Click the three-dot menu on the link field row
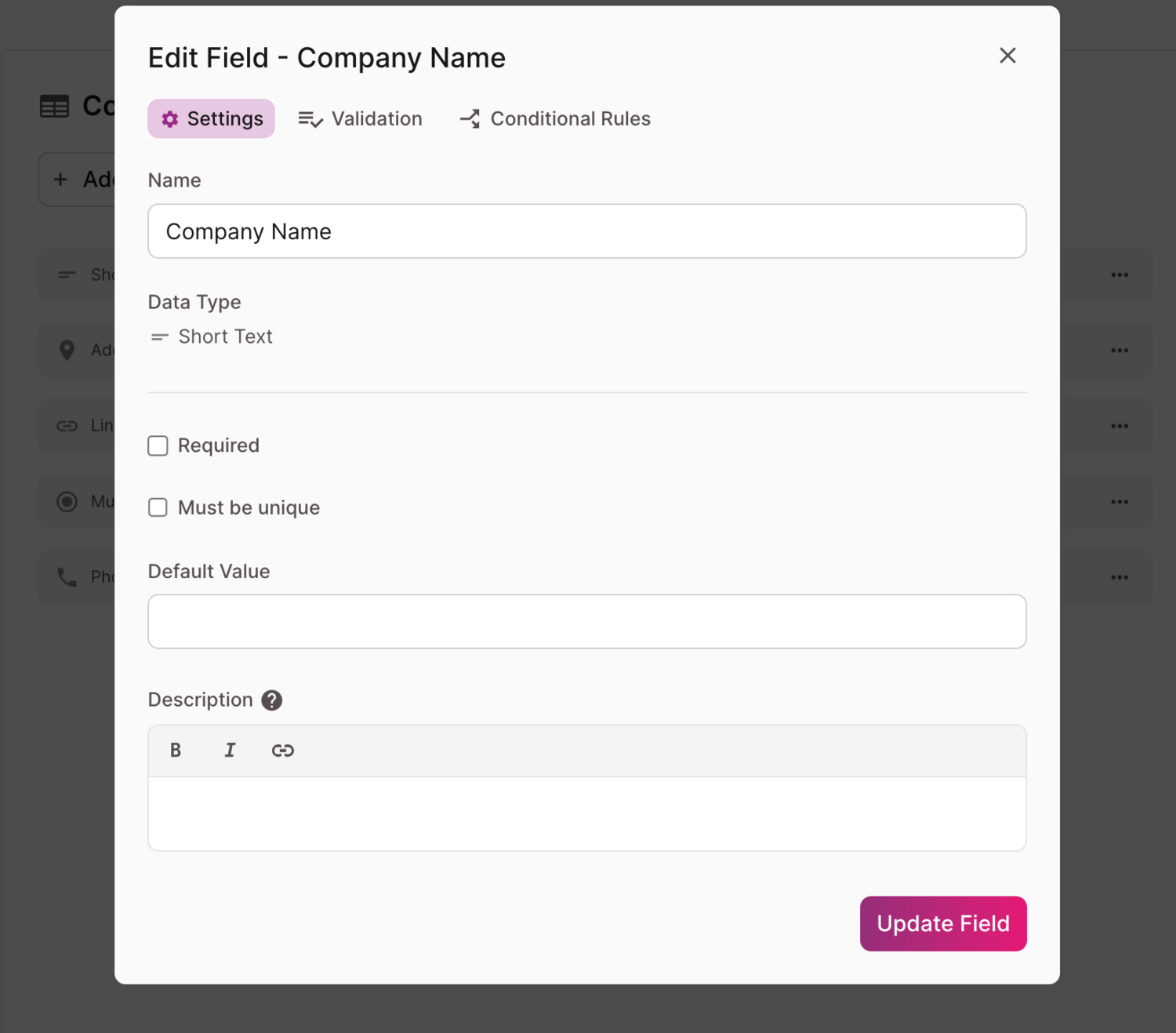Image resolution: width=1176 pixels, height=1033 pixels. (1120, 427)
